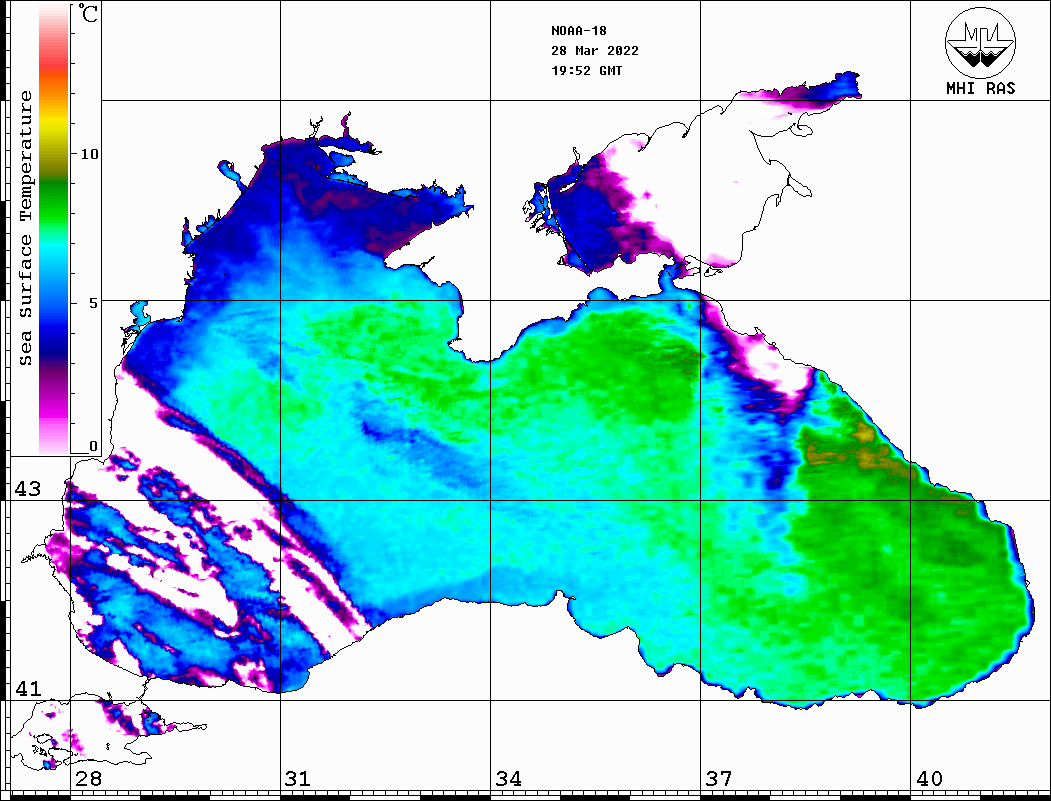Click the '5' tick on temperature scale
The image size is (1051, 801).
[93, 303]
